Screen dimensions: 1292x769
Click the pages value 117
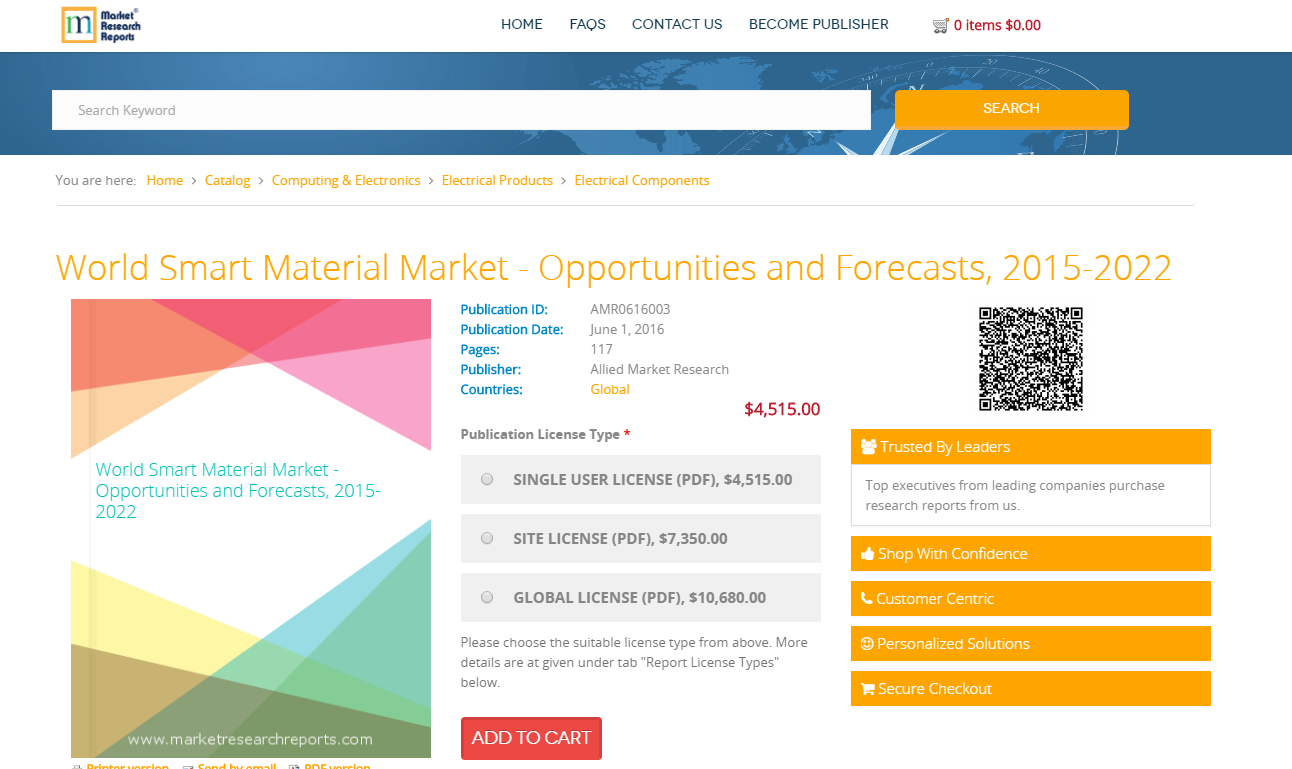click(602, 349)
